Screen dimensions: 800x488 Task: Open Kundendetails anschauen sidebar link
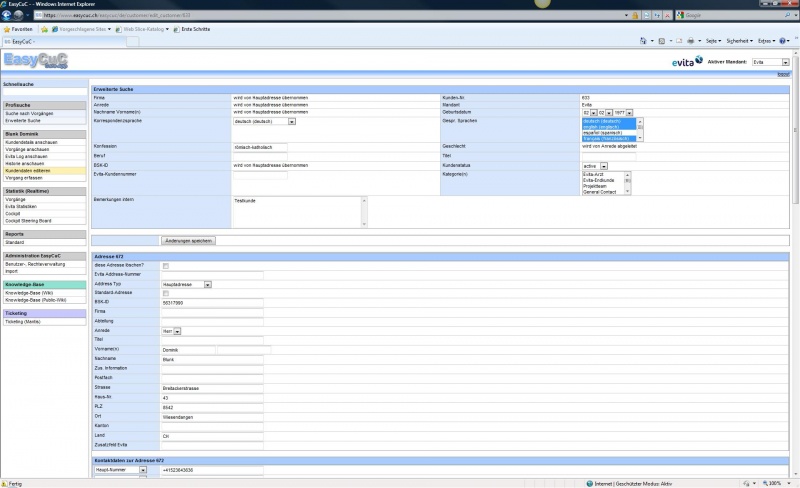click(31, 142)
